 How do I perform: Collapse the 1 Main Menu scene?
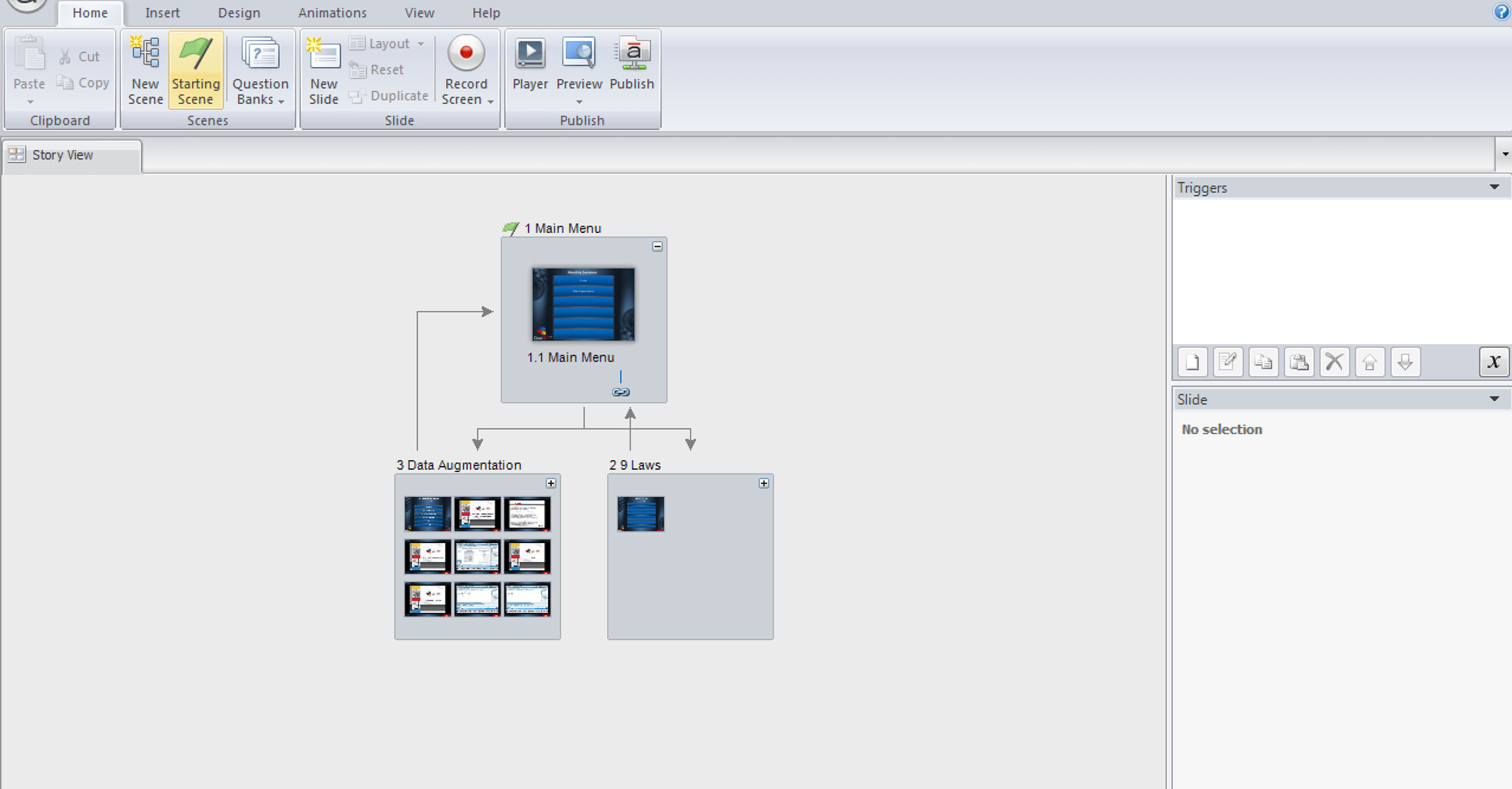656,245
